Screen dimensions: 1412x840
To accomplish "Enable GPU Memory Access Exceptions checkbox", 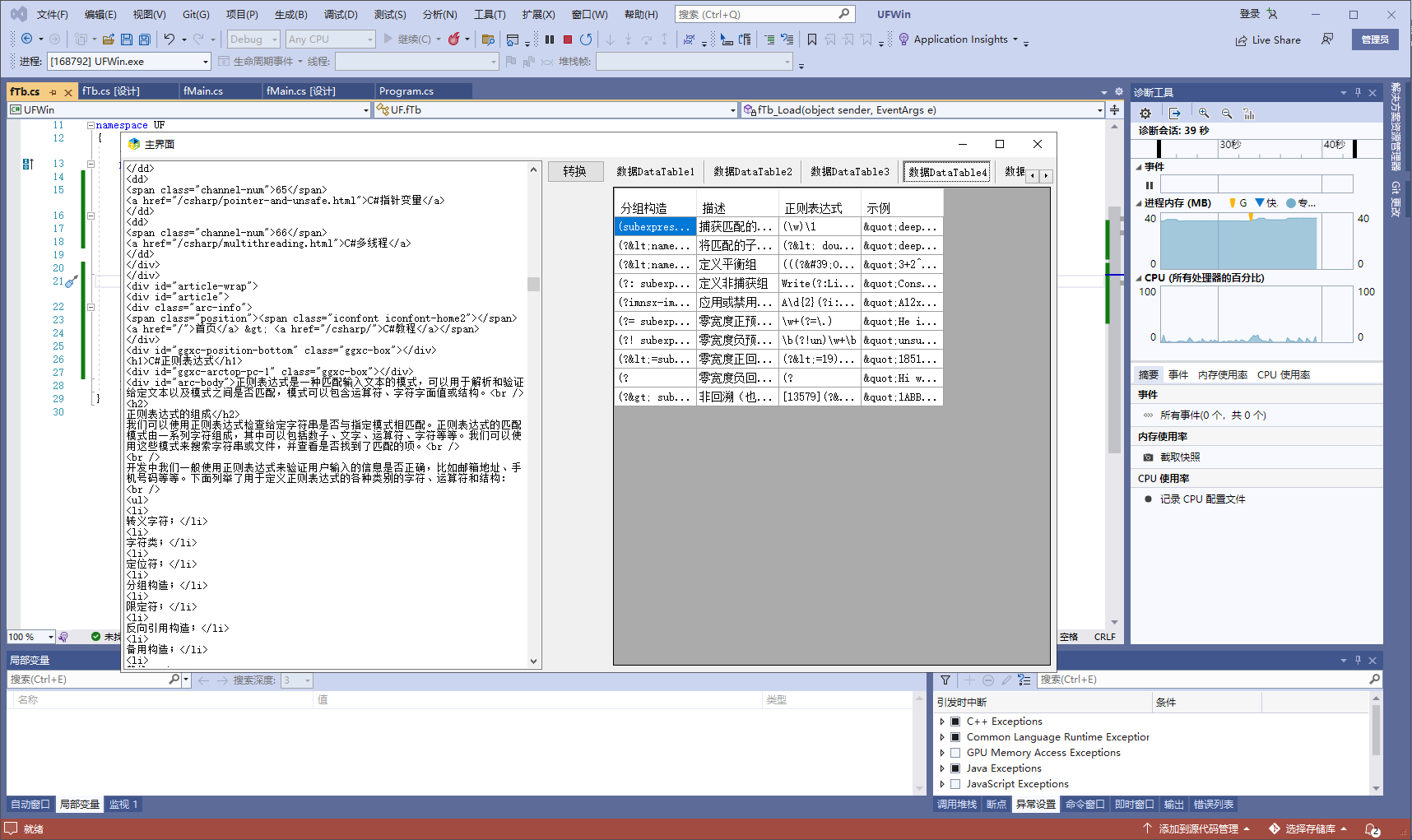I will click(x=955, y=753).
